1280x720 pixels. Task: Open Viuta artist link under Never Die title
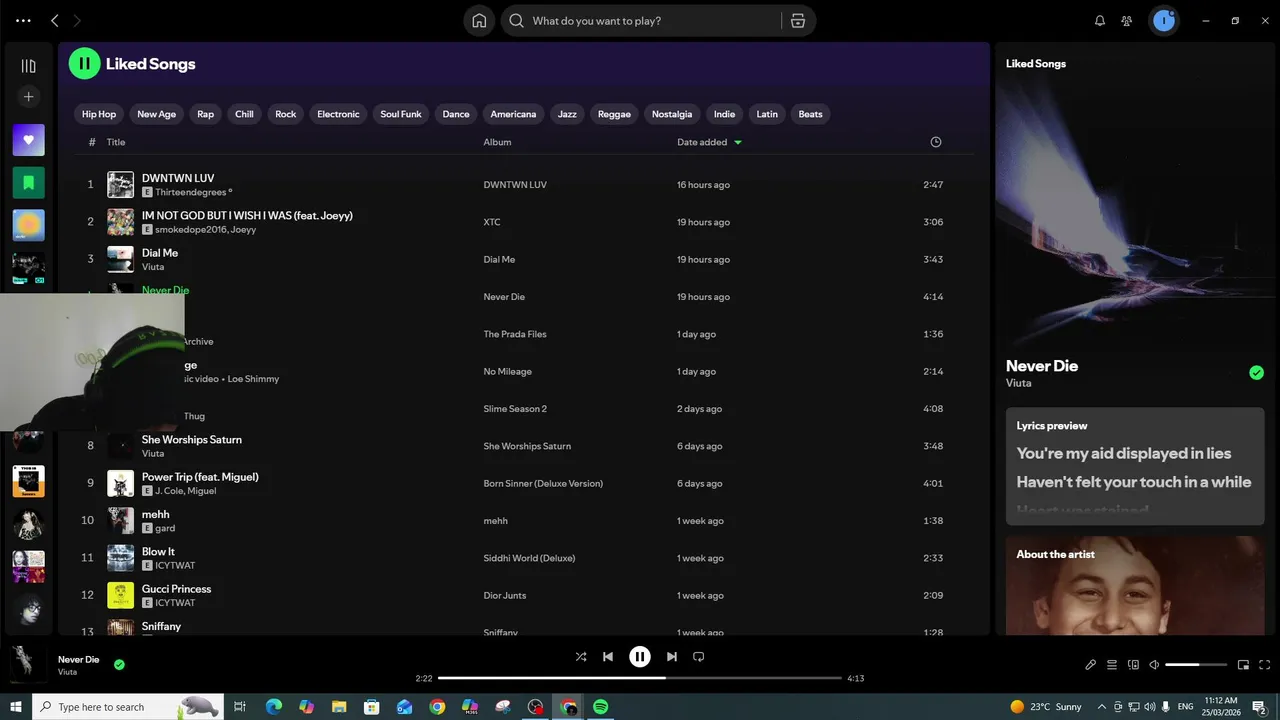1018,383
